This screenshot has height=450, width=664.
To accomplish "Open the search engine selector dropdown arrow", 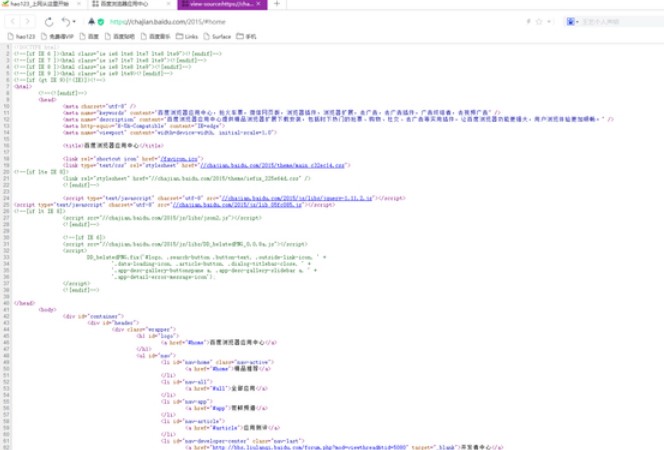I will tap(577, 22).
